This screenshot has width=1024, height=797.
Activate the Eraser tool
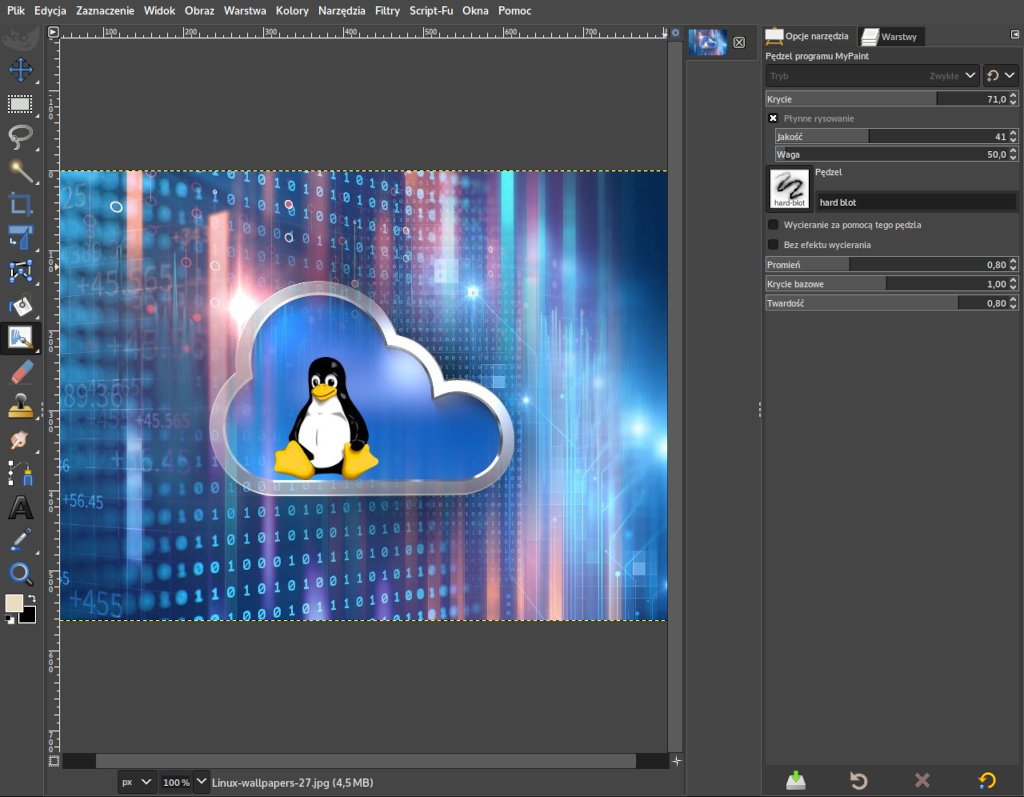pos(20,373)
